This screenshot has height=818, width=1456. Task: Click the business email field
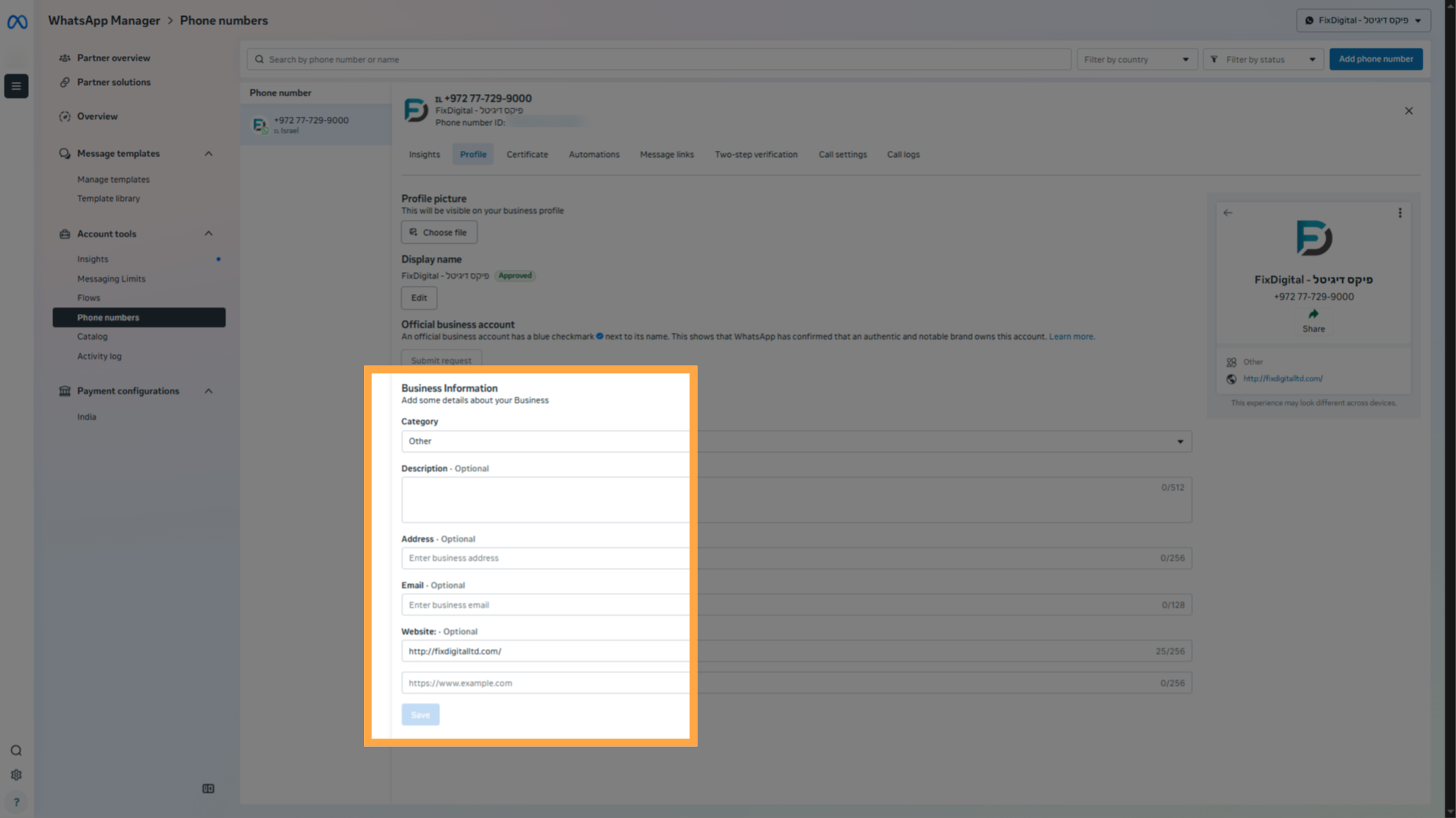[796, 605]
